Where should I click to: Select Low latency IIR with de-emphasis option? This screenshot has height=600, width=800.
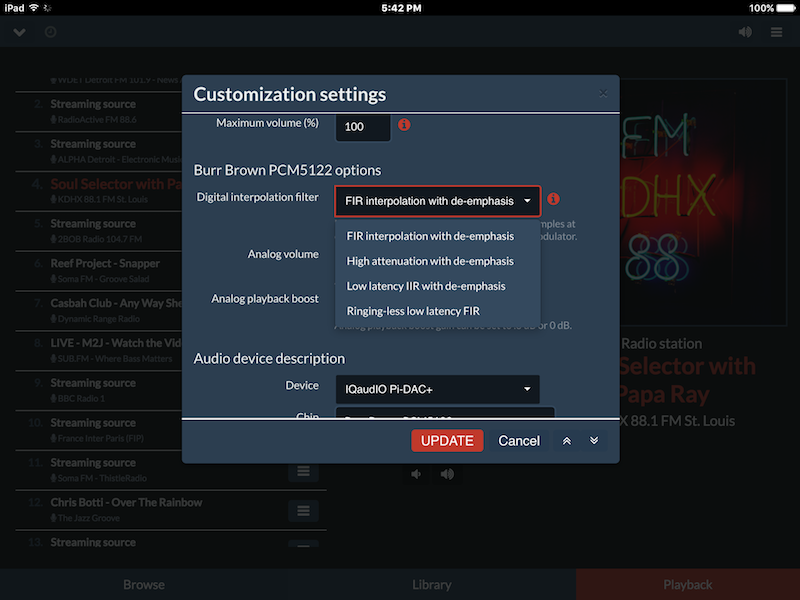click(438, 286)
